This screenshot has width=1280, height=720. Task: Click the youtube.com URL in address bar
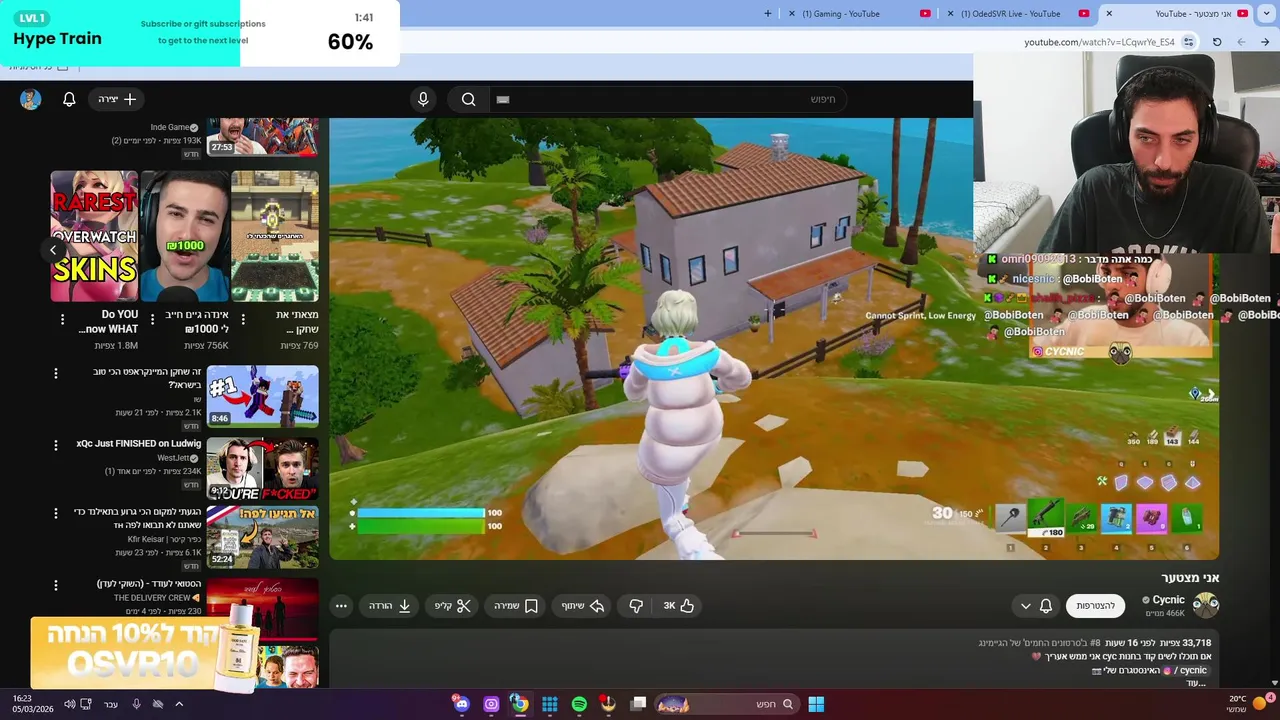pos(1099,42)
